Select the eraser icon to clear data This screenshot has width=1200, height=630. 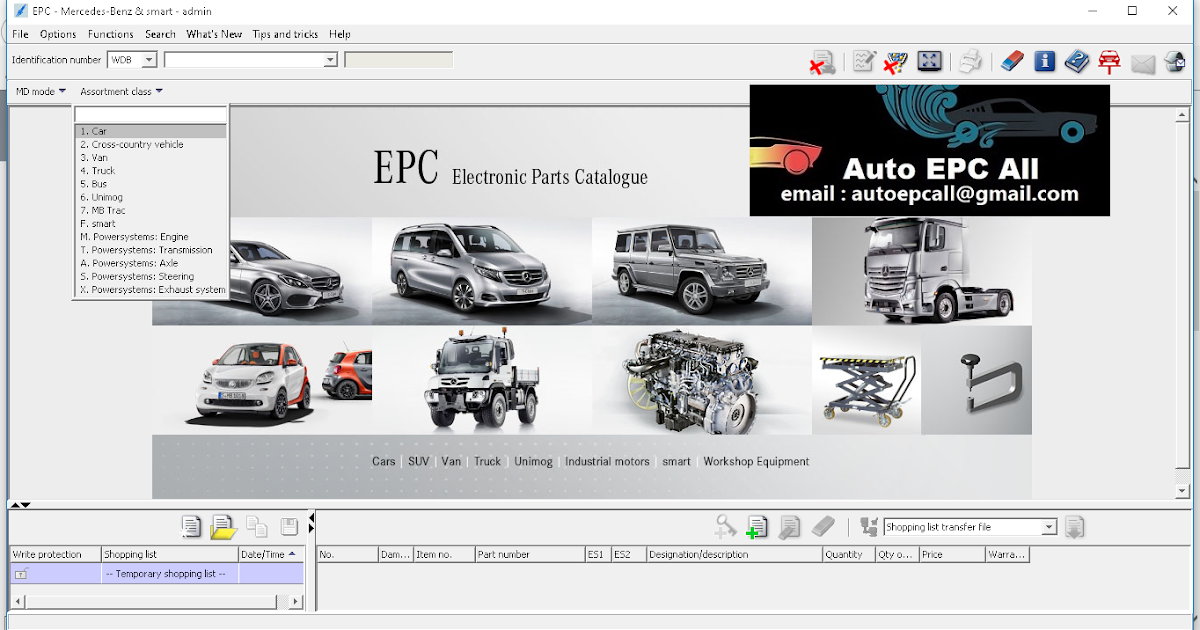(x=1010, y=61)
